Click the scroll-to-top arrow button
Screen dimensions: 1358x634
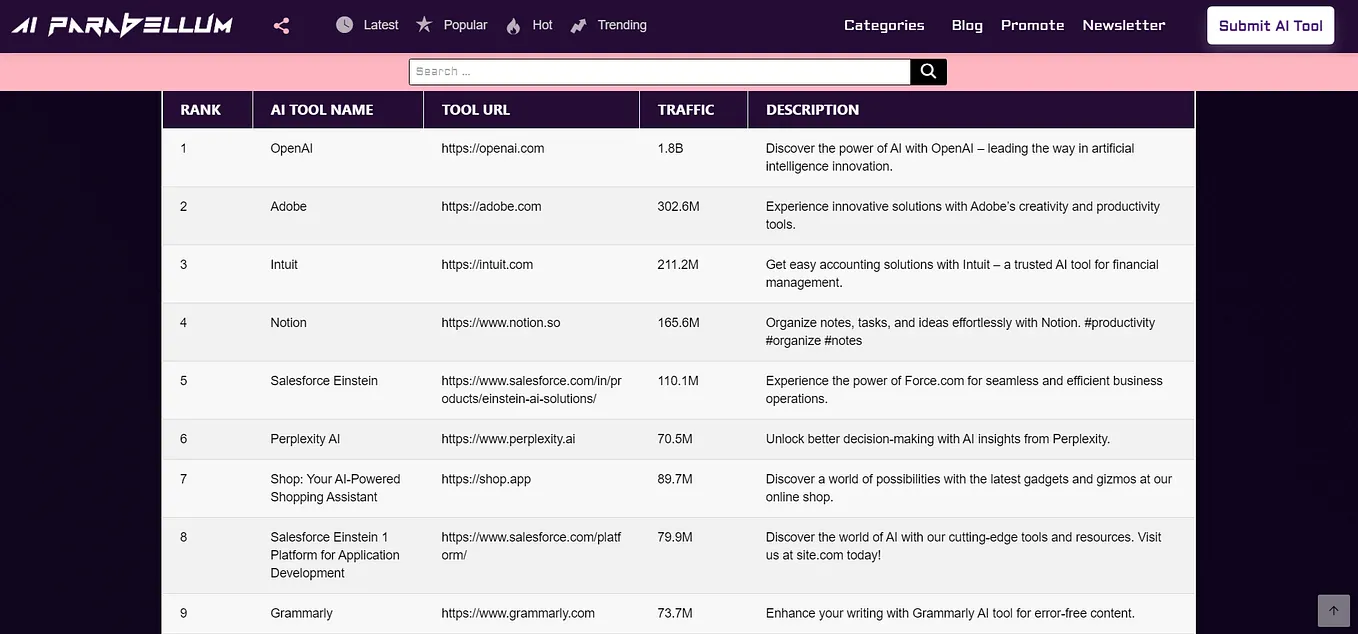(x=1333, y=610)
